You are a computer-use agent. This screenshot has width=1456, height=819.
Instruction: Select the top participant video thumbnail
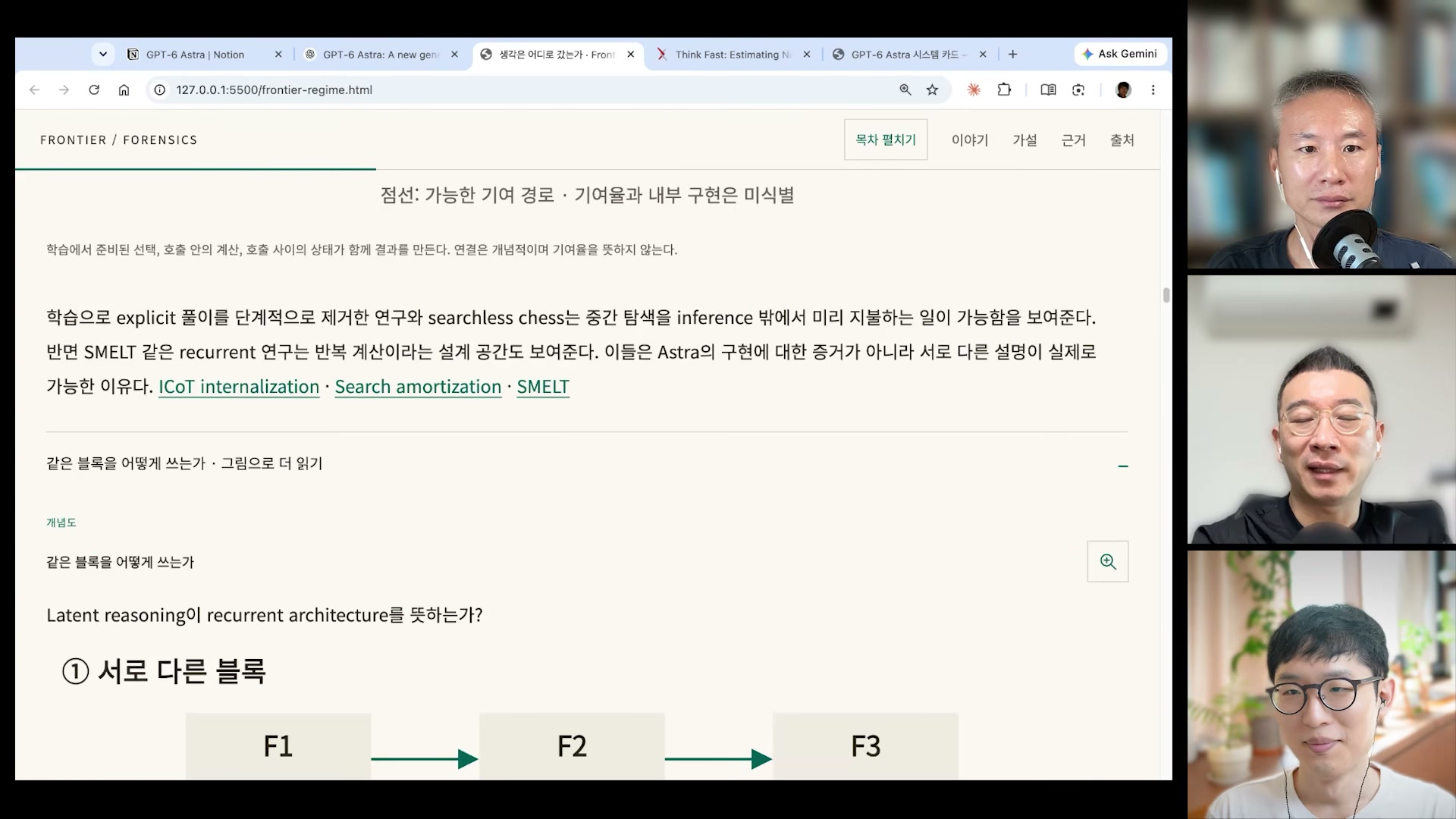coord(1321,135)
